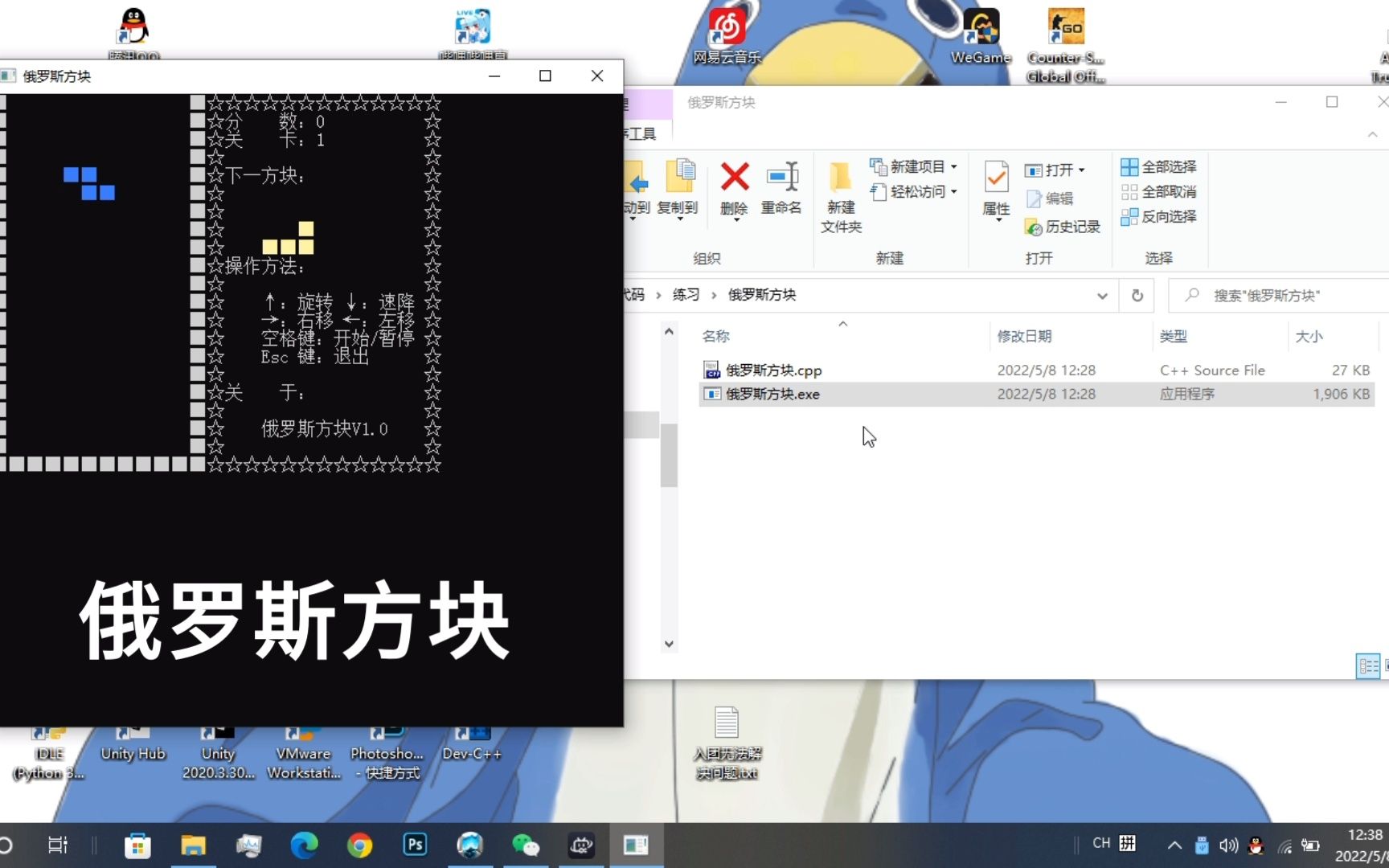
Task: Switch to details view layout at bottom right
Action: 1366,665
